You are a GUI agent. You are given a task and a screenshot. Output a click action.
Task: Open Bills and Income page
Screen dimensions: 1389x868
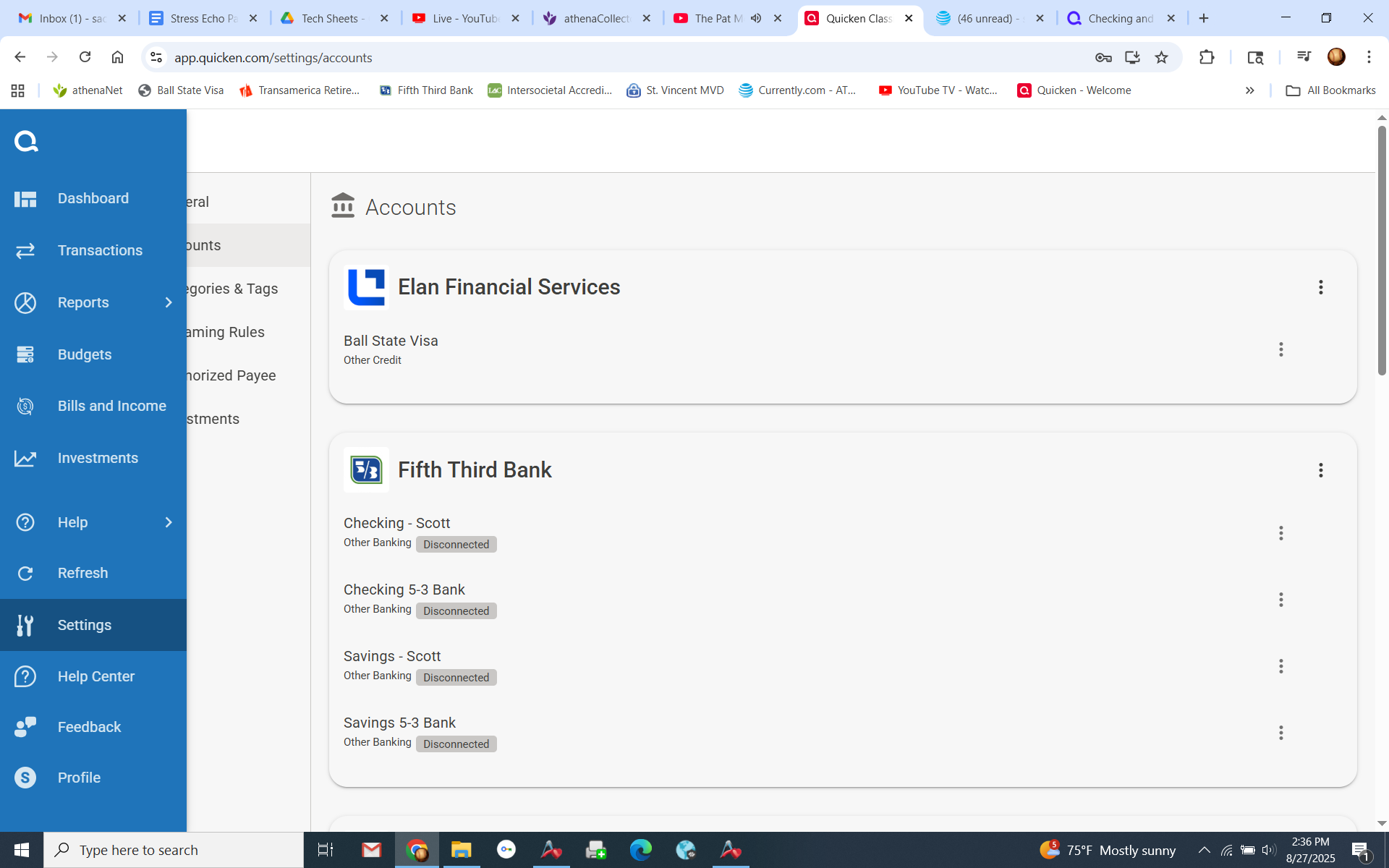pyautogui.click(x=111, y=406)
